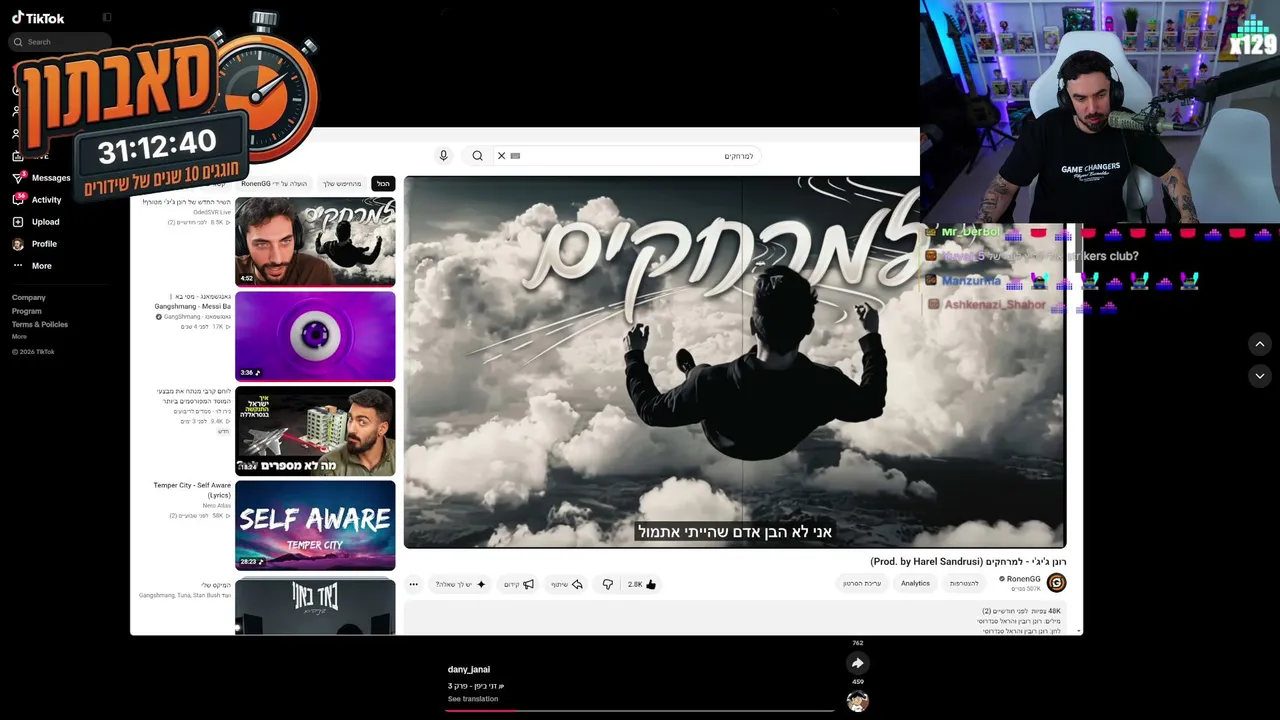Viewport: 1280px width, 720px height.
Task: Open the Gangshmang Messi Ba thumbnail
Action: [315, 336]
